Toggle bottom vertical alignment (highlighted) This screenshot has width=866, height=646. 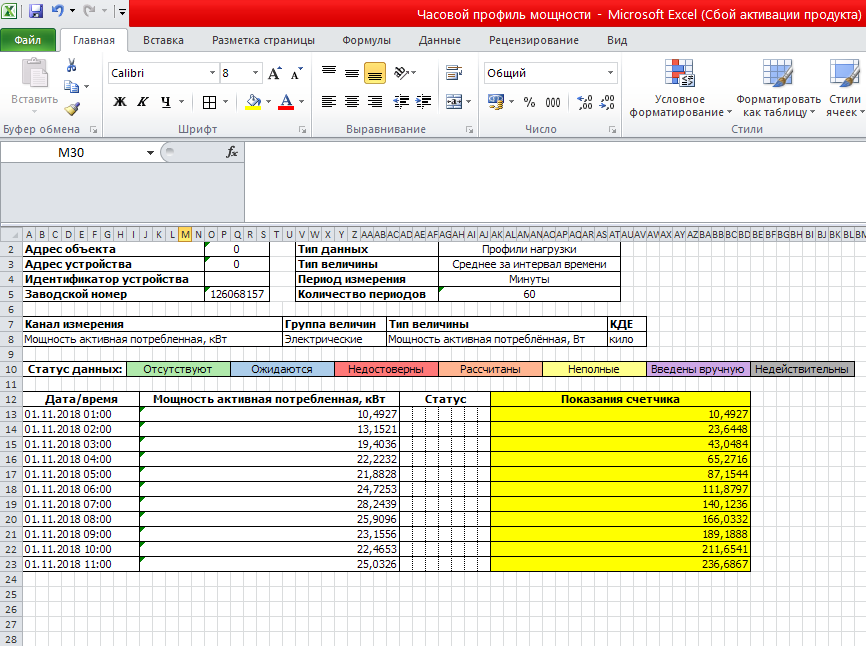click(x=375, y=73)
